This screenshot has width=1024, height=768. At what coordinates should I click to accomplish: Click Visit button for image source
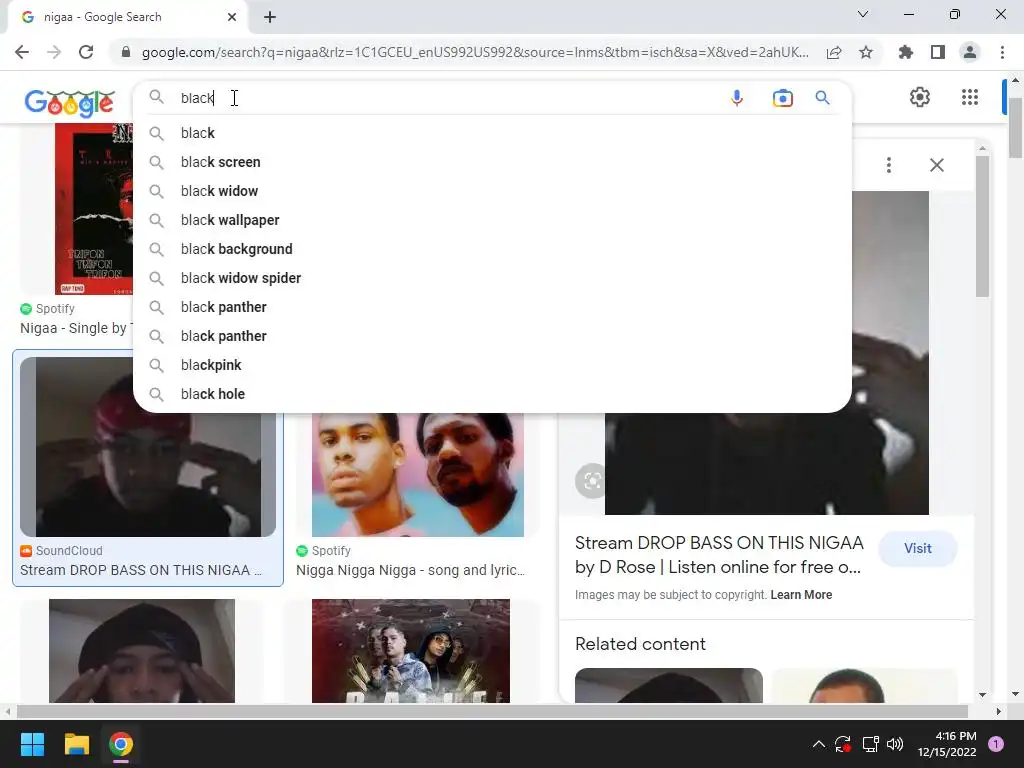click(918, 549)
